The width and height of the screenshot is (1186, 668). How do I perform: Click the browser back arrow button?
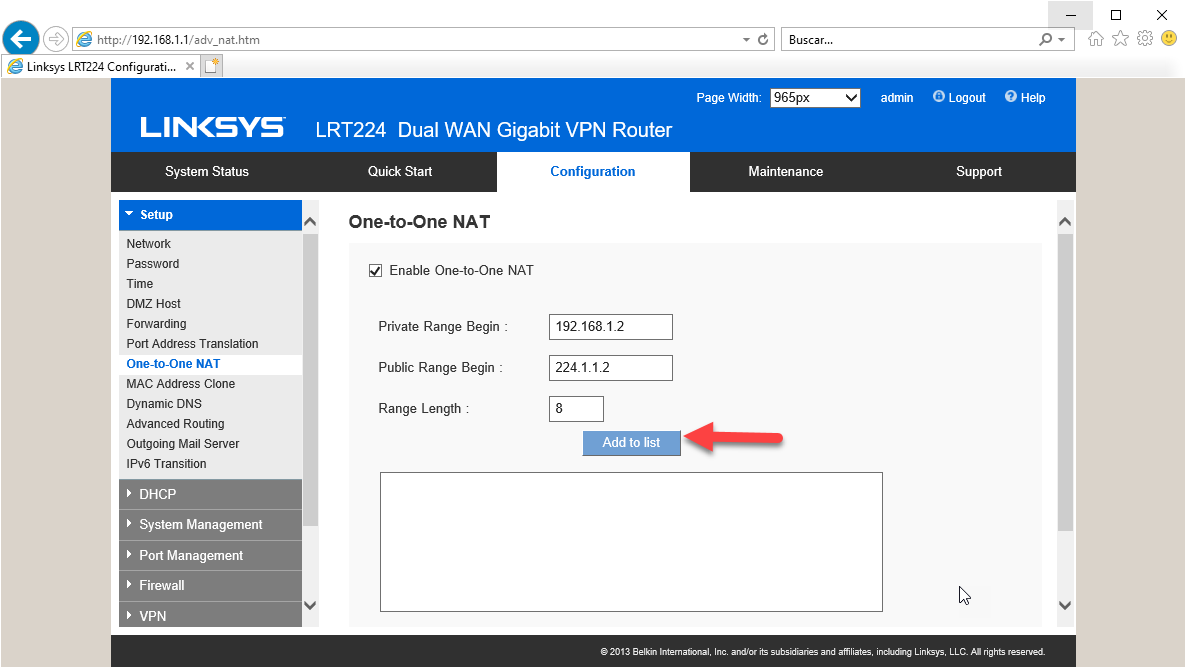(21, 39)
